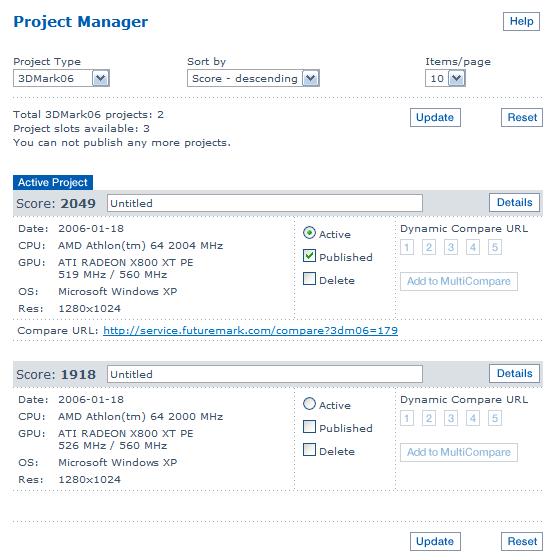Viewport: 560px width, 560px height.
Task: Click the top Reset button
Action: [x=522, y=118]
